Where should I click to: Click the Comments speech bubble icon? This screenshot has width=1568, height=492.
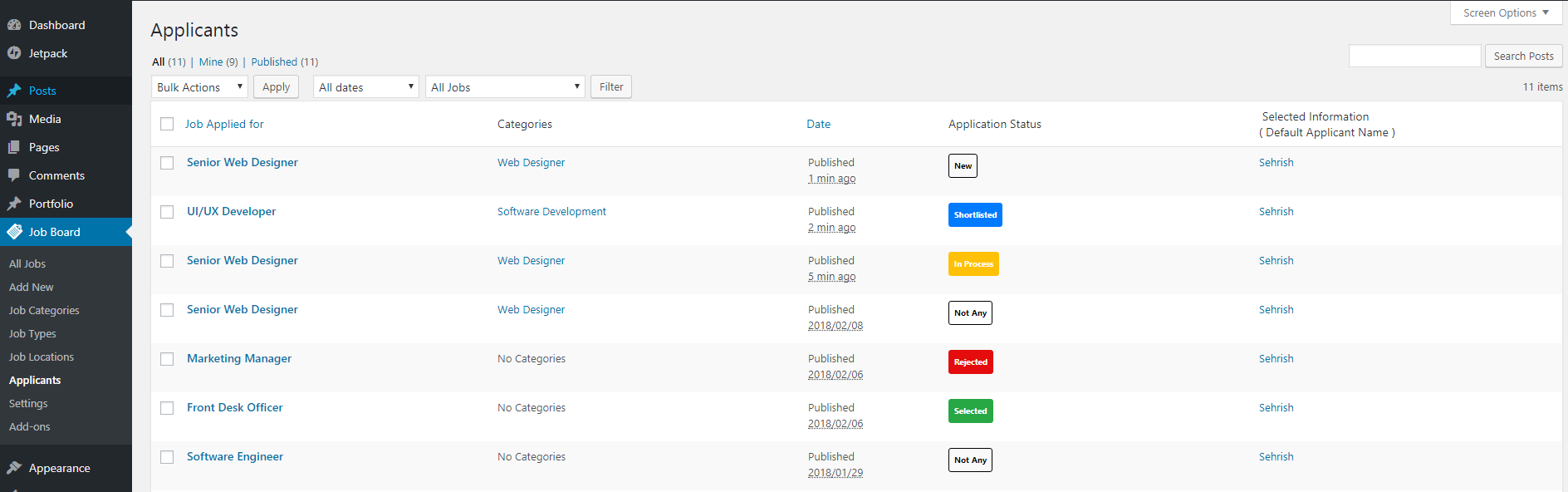click(14, 175)
